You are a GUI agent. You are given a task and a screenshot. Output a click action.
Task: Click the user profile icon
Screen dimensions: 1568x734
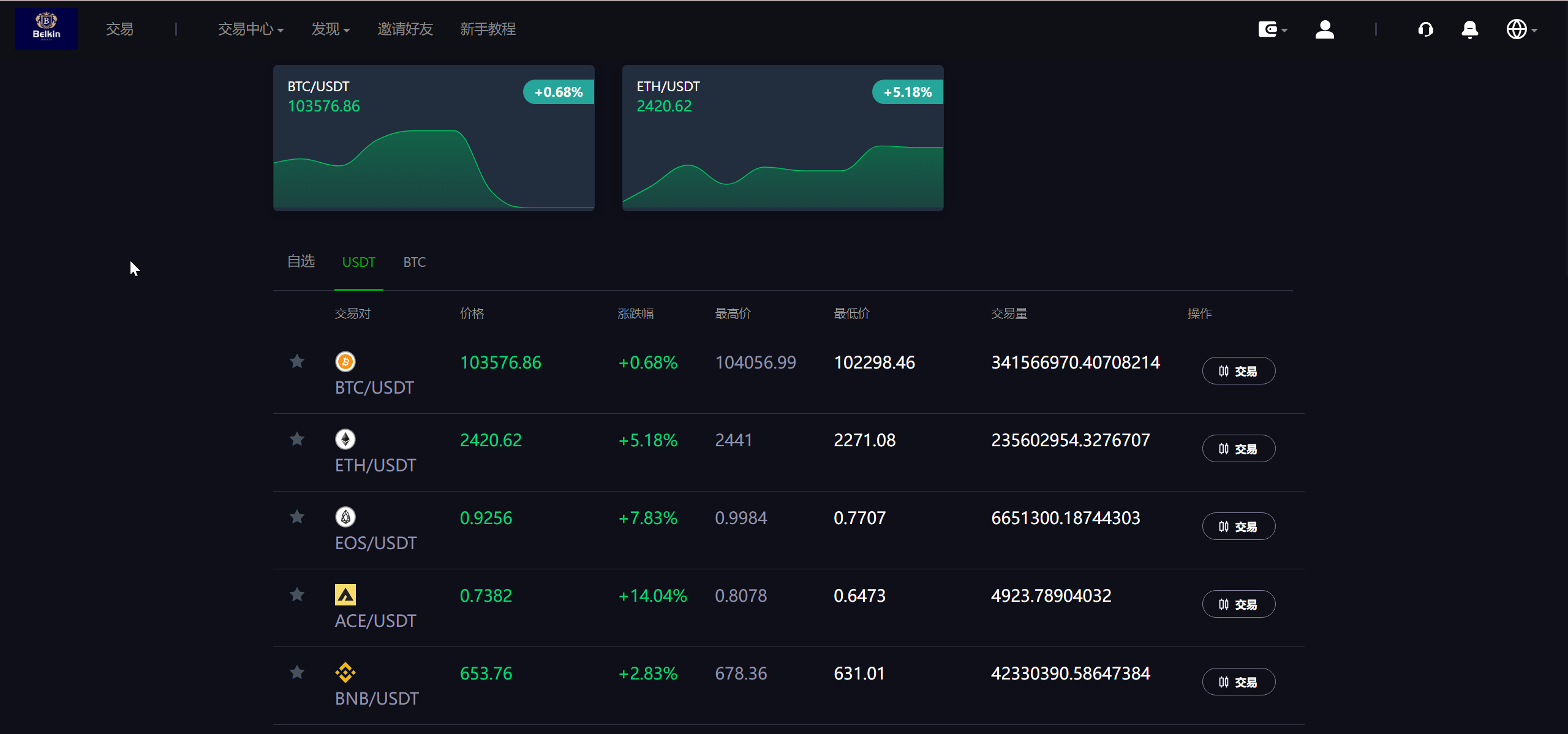pyautogui.click(x=1324, y=29)
